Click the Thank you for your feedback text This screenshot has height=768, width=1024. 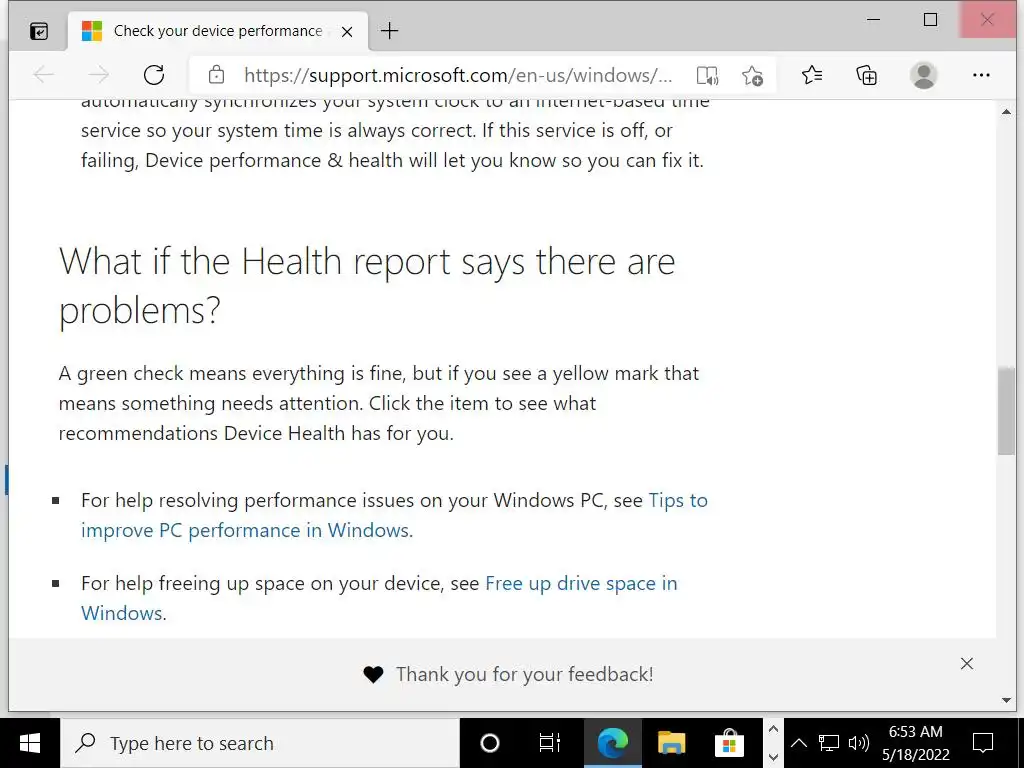click(524, 674)
